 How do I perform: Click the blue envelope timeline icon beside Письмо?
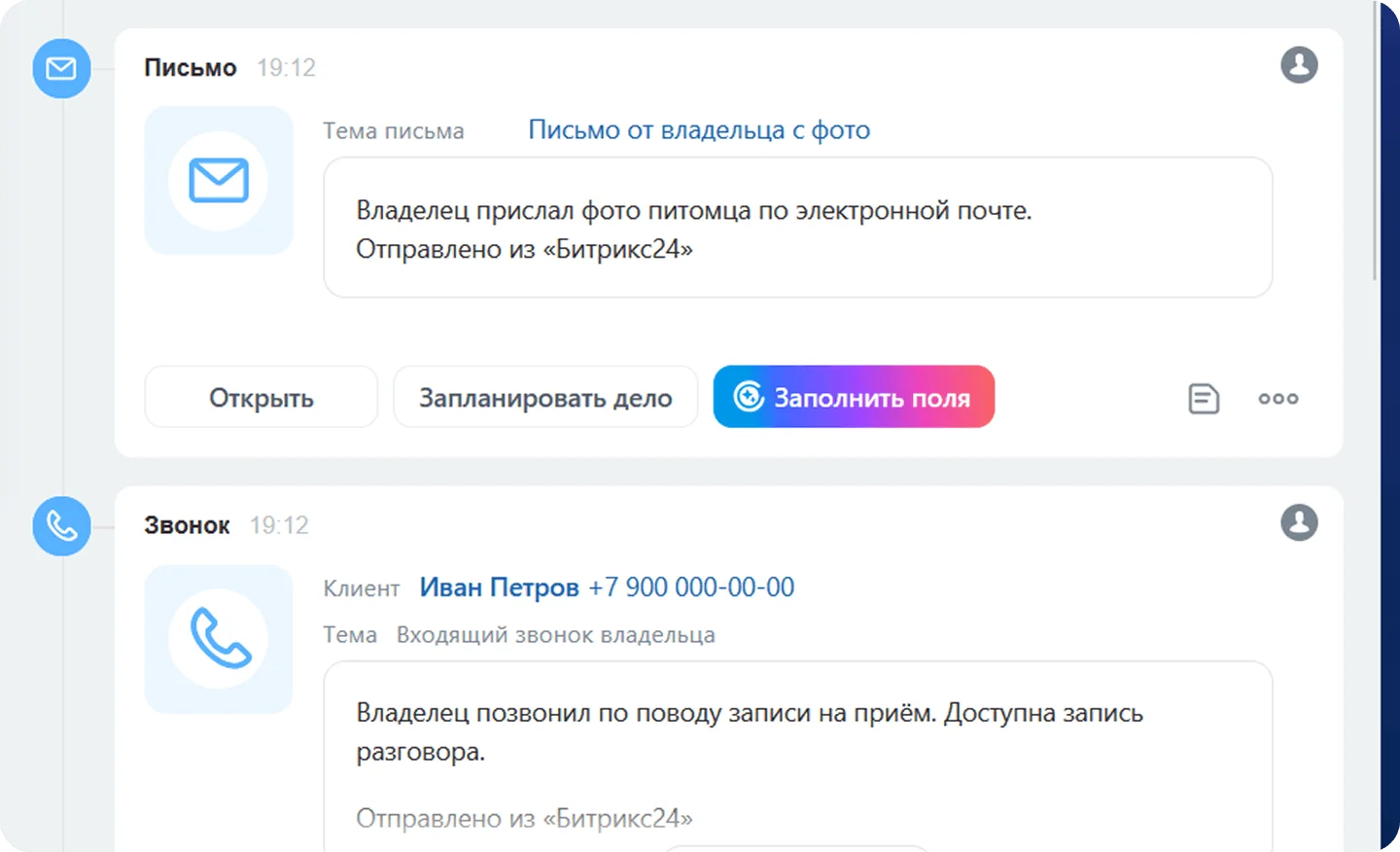tap(61, 69)
